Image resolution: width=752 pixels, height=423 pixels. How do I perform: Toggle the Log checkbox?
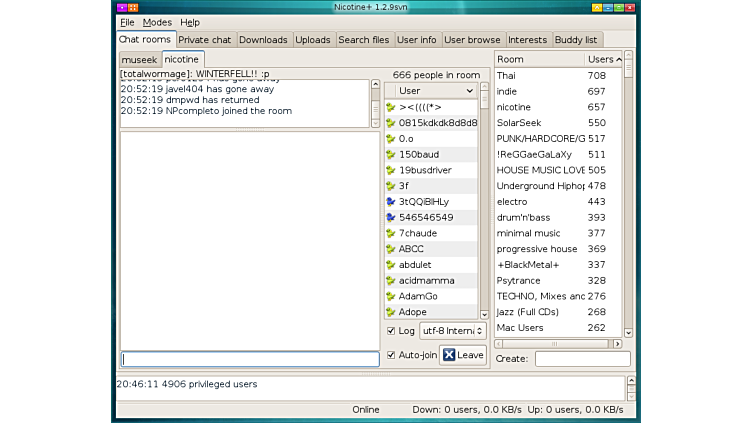click(391, 330)
